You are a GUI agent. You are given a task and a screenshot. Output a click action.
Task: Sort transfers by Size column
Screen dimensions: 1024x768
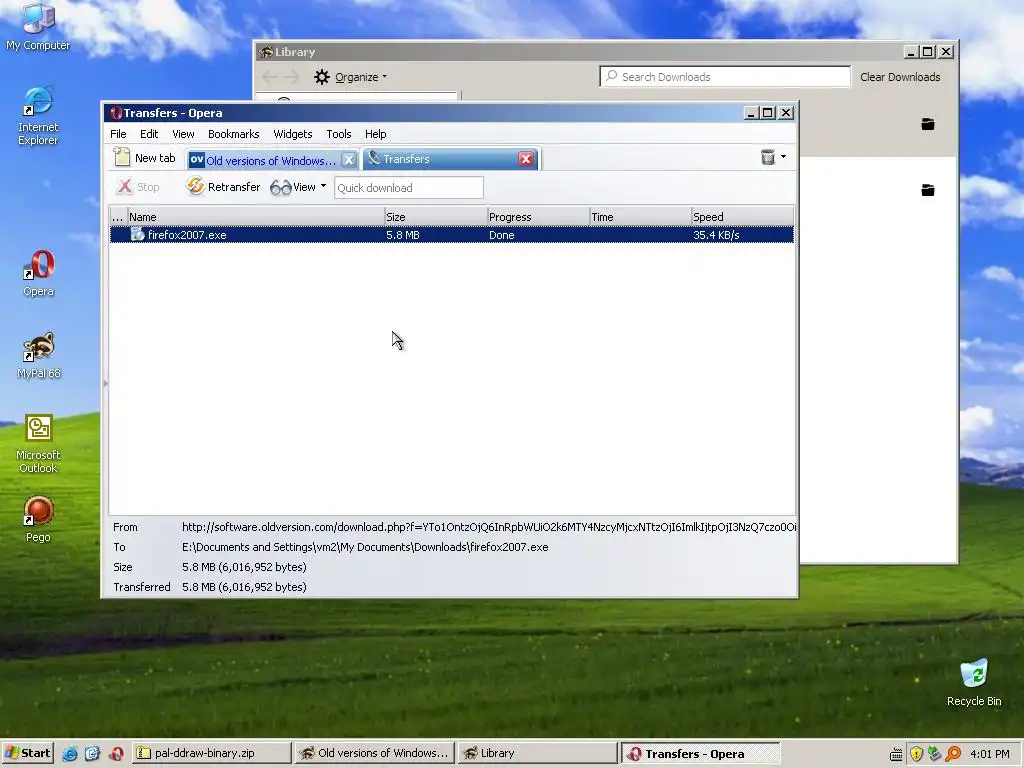pyautogui.click(x=436, y=217)
